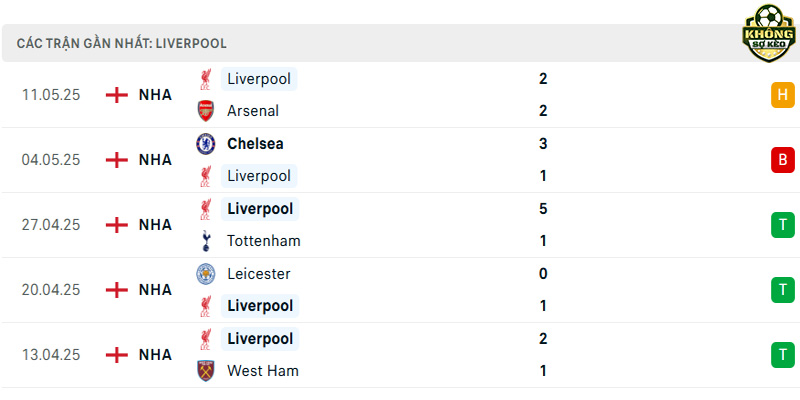Click the orange H draw badge
The height and width of the screenshot is (400, 800).
pos(783,95)
